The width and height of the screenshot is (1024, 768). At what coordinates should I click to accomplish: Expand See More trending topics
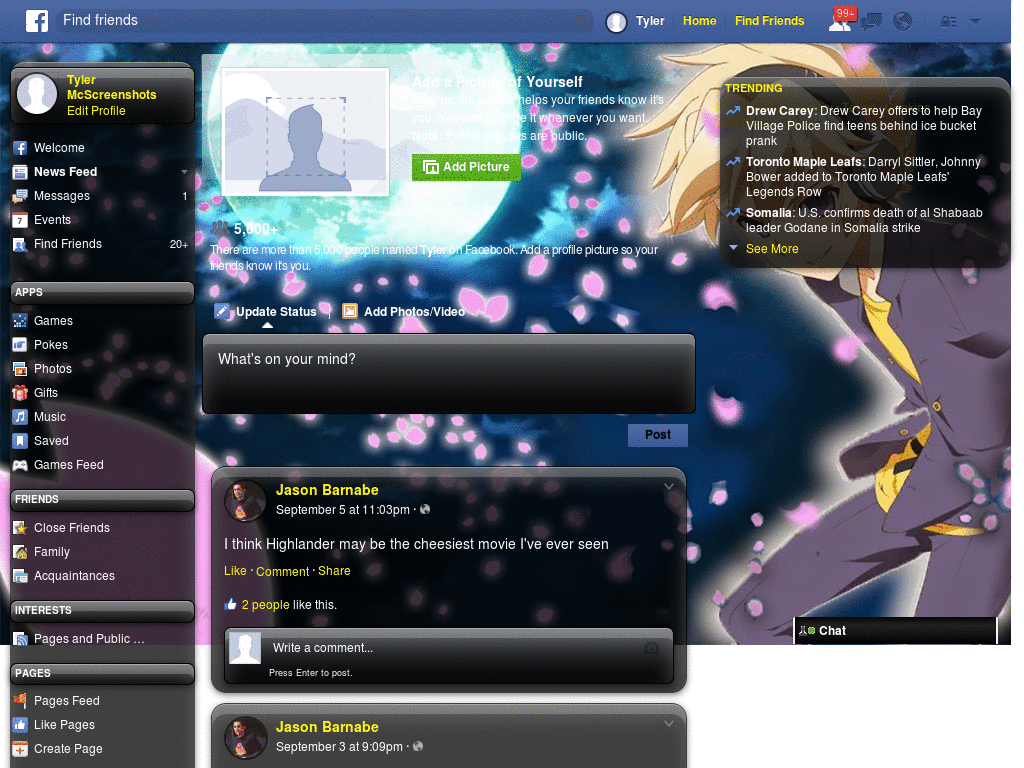[x=772, y=249]
